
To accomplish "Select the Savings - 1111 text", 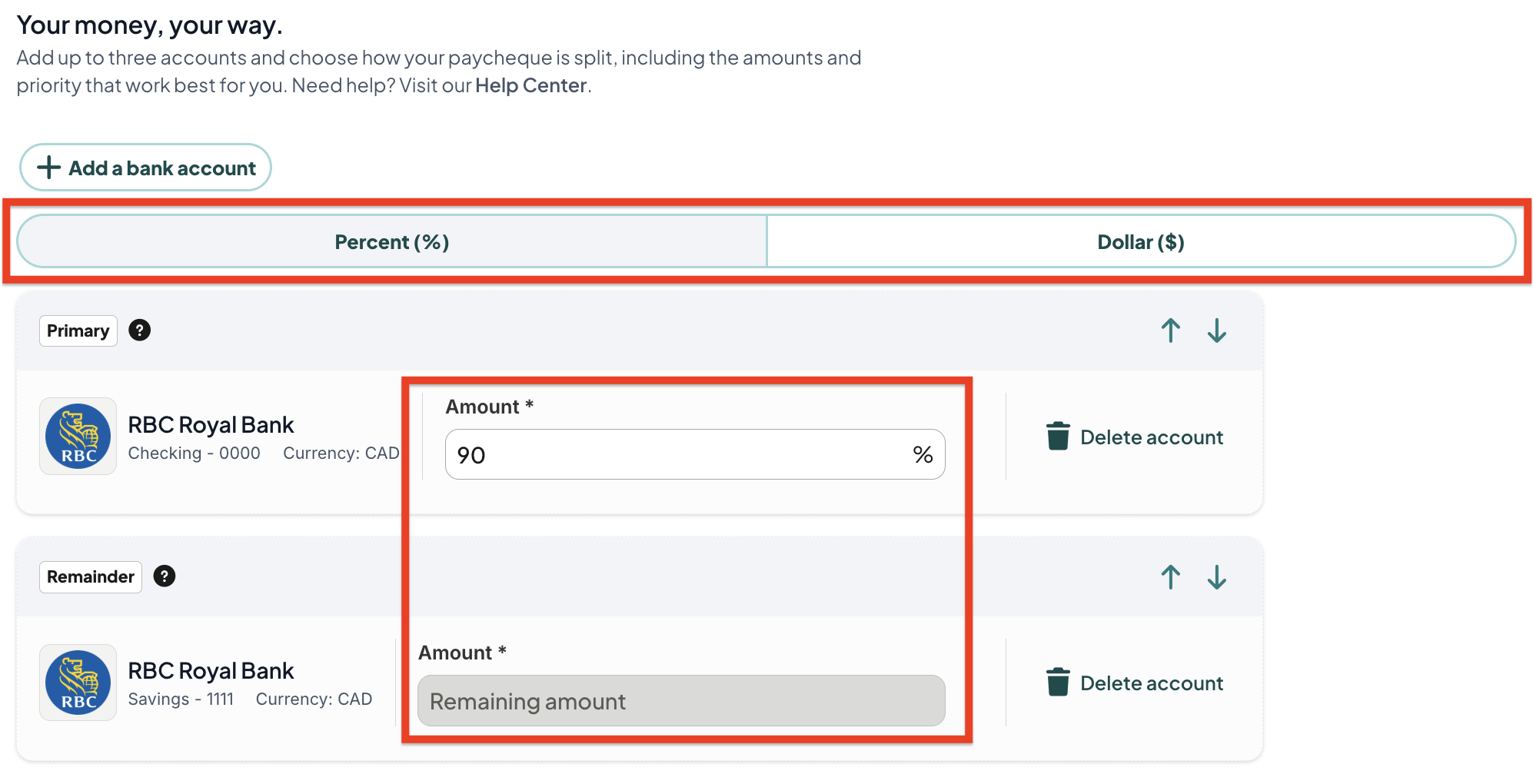I will coord(181,699).
